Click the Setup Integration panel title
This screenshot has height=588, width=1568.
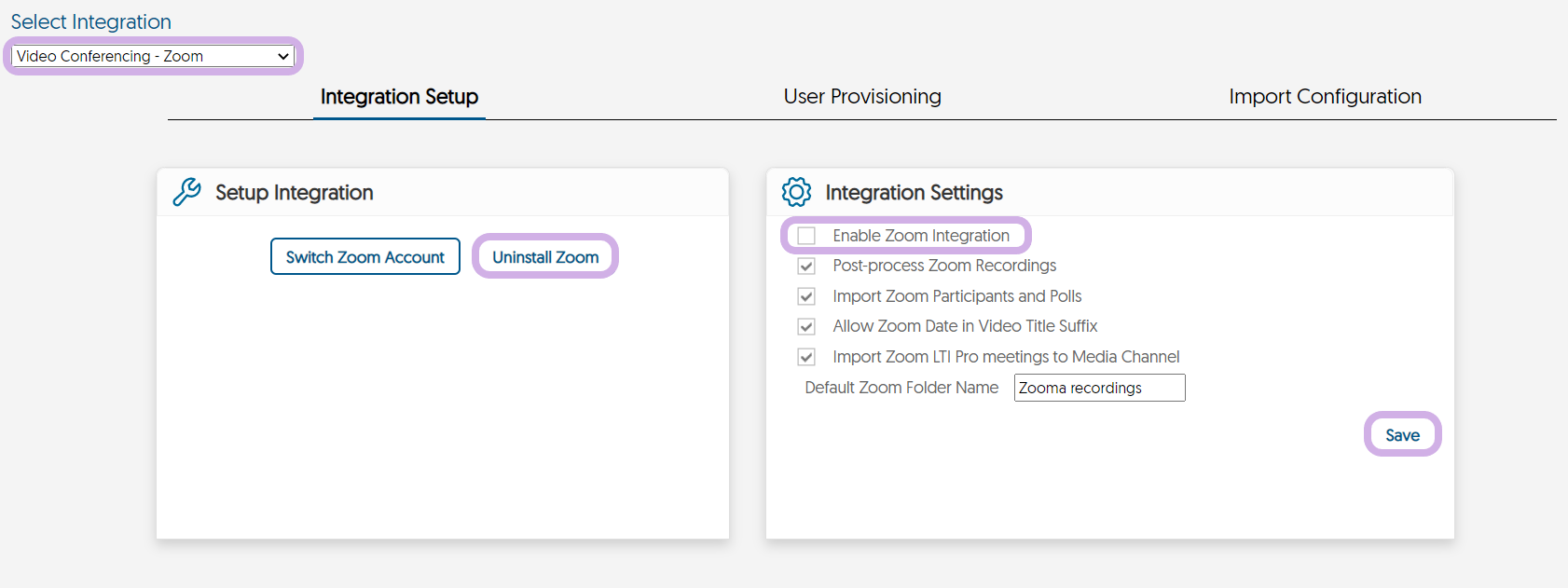tap(295, 193)
